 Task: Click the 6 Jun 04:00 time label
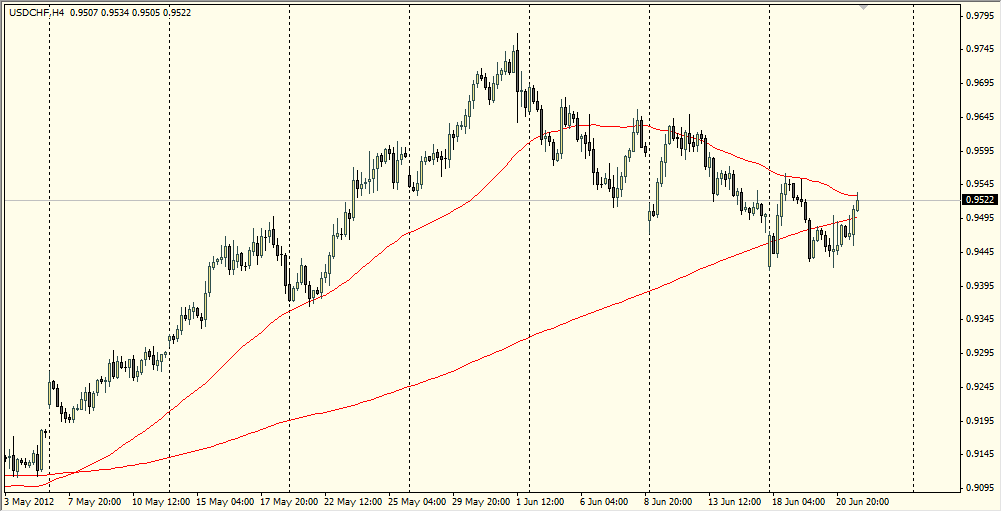[x=603, y=502]
